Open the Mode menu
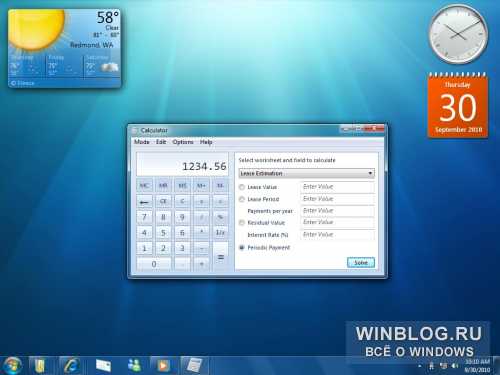 tap(142, 142)
